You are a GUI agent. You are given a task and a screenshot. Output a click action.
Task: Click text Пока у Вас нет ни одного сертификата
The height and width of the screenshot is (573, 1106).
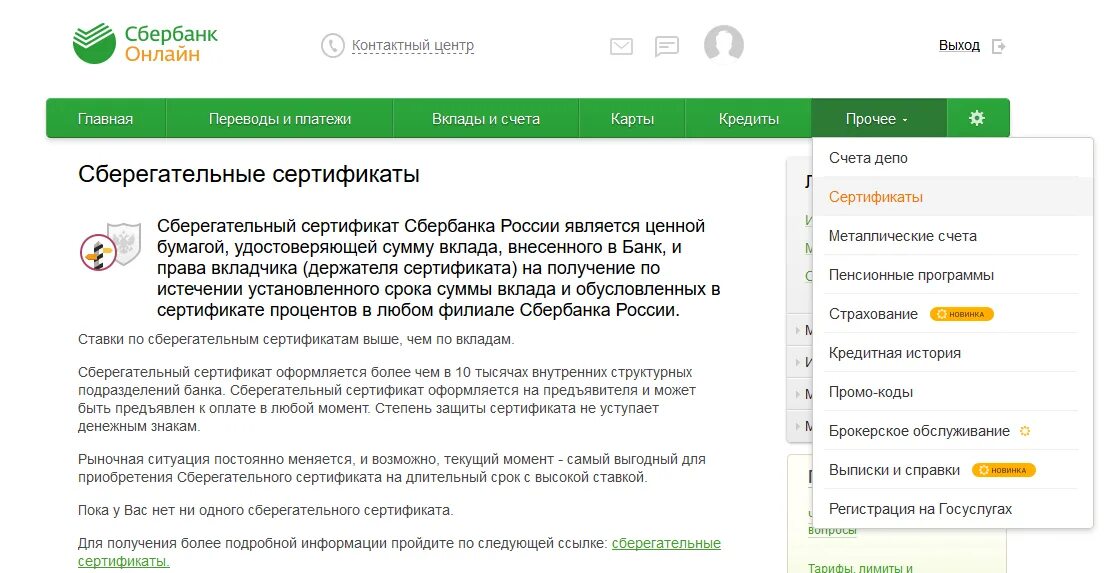[x=265, y=510]
